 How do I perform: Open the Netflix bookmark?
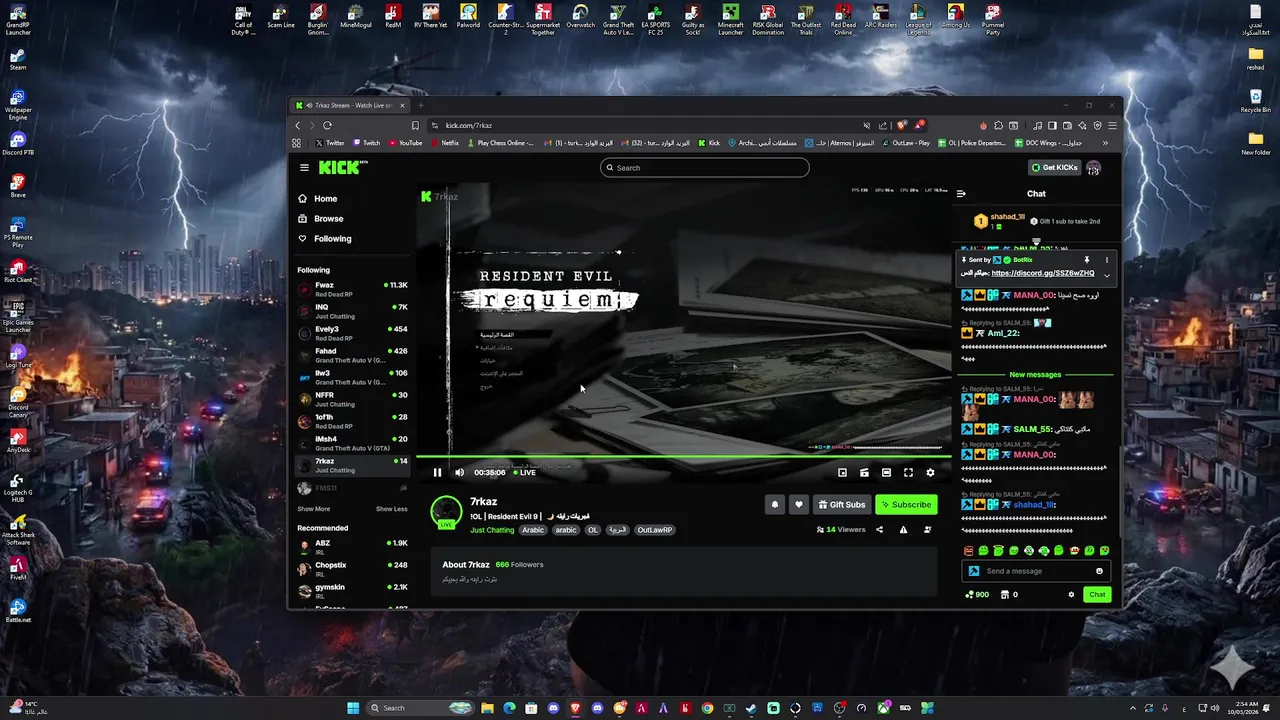(445, 143)
